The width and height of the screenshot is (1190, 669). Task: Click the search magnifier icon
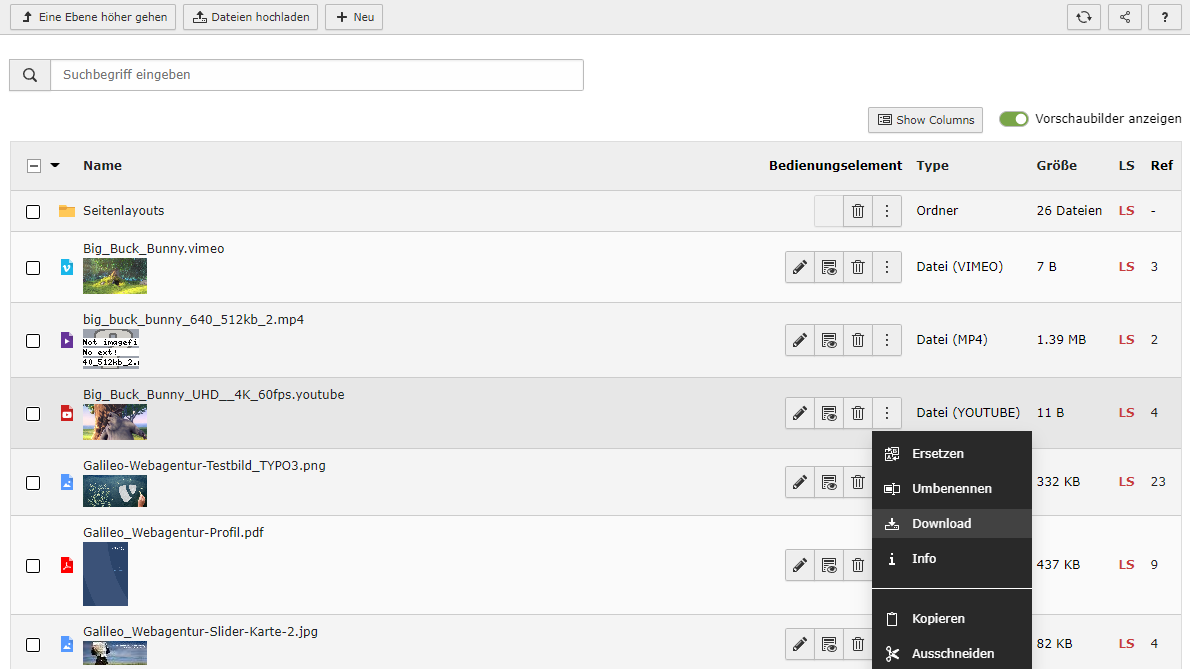click(x=29, y=74)
